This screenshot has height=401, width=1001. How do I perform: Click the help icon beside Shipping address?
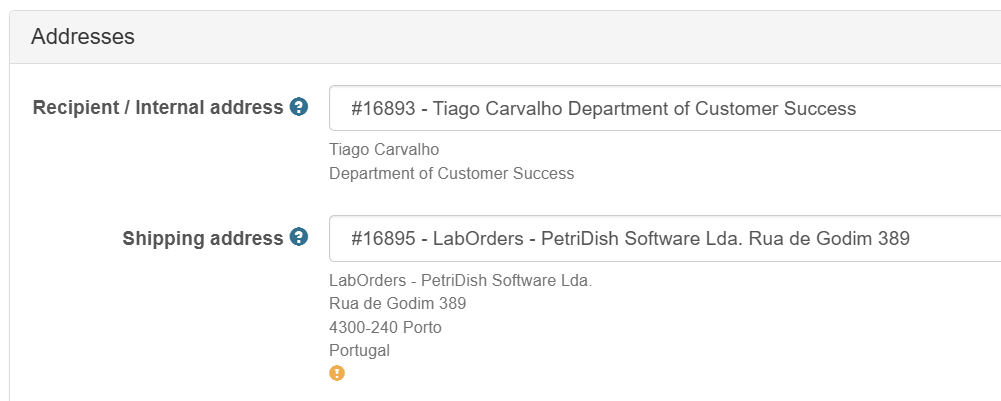pyautogui.click(x=299, y=238)
